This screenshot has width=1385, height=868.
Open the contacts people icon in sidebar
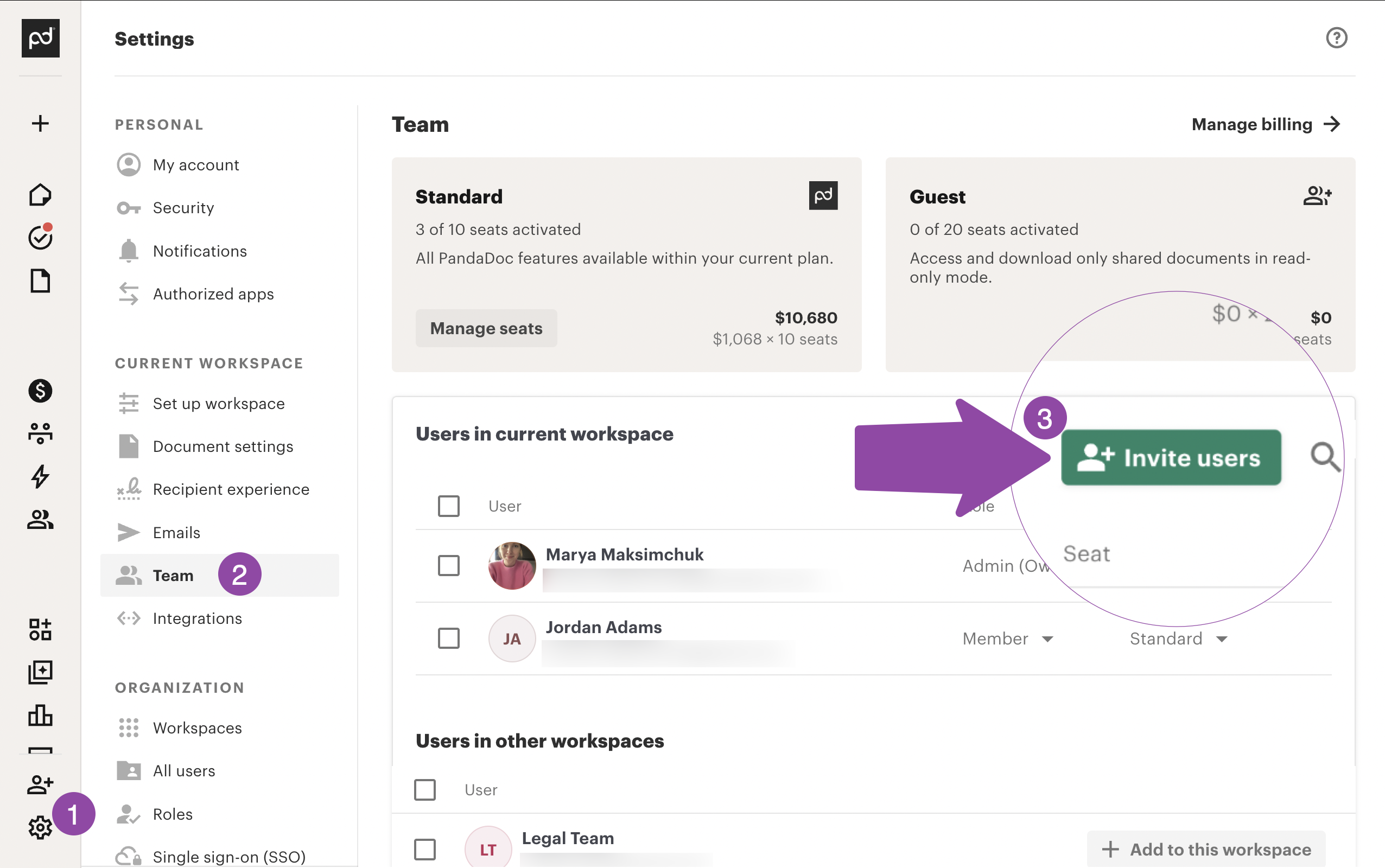click(40, 520)
